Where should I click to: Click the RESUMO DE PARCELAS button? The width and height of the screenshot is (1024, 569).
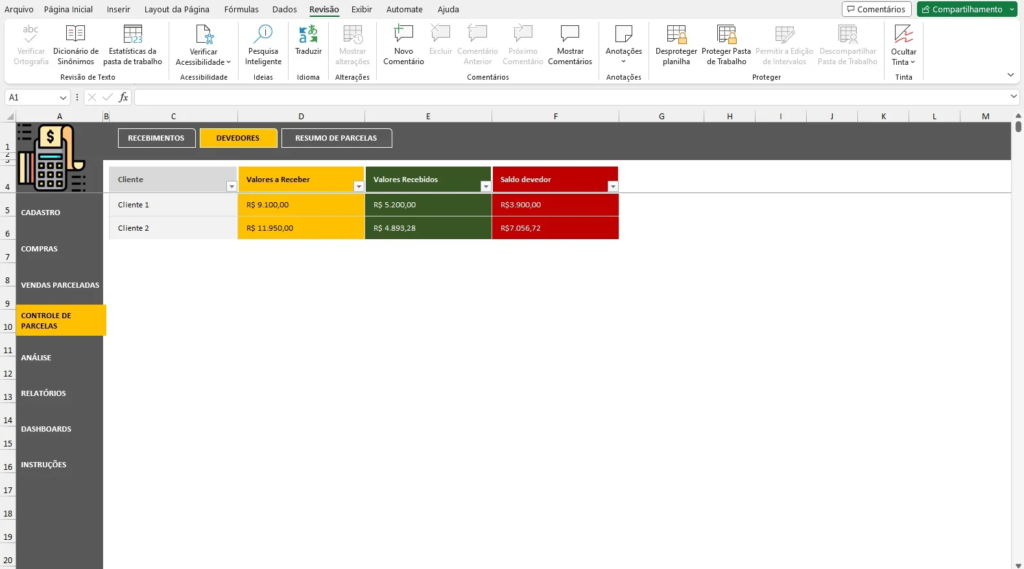[336, 138]
